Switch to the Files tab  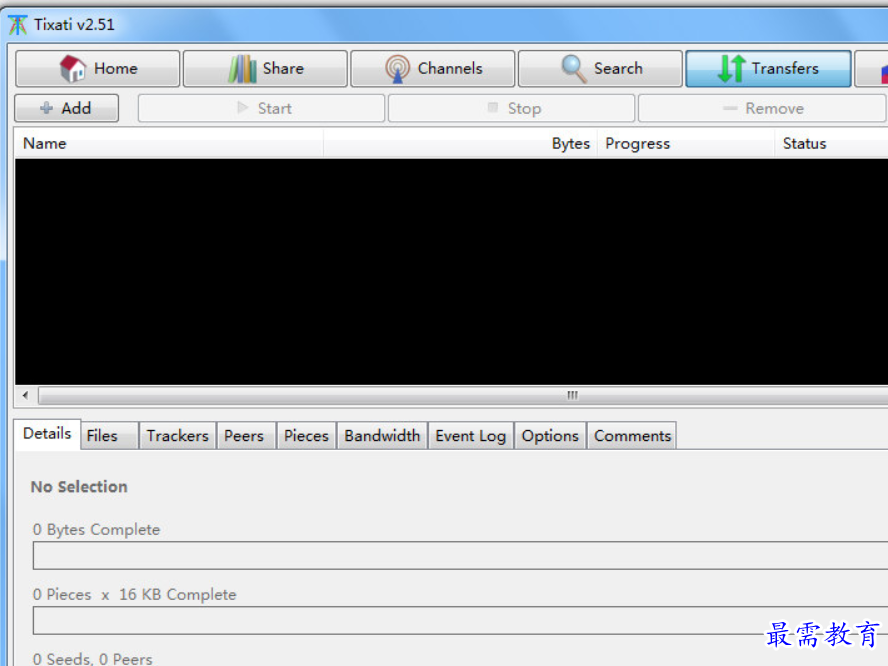point(109,436)
